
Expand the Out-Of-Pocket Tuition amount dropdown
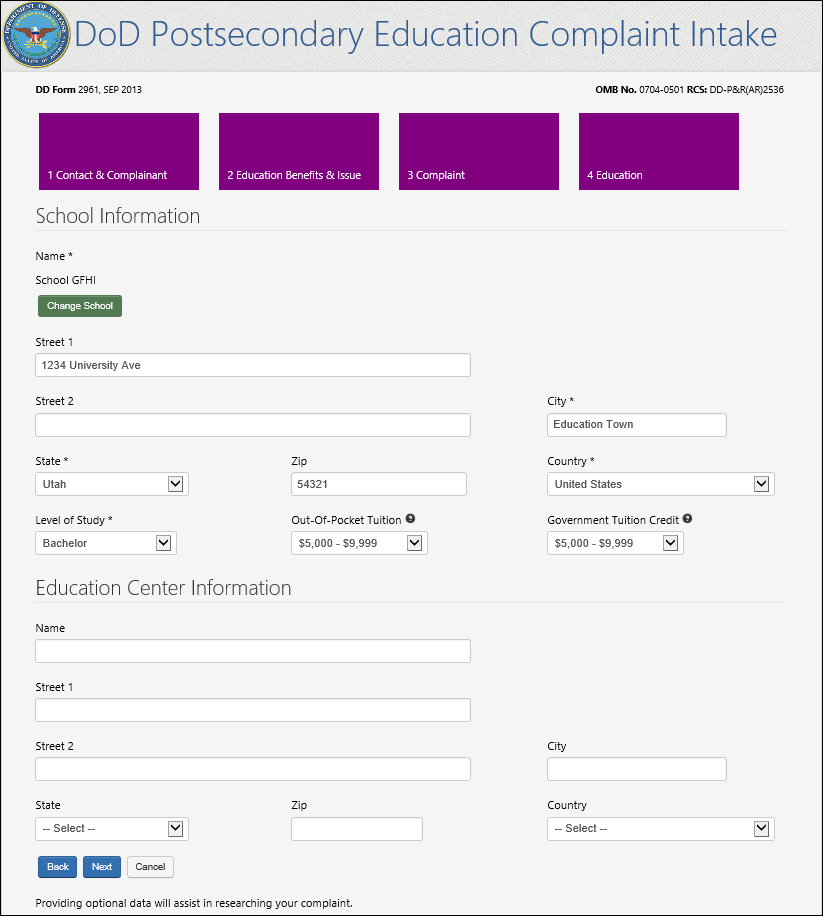tap(359, 543)
